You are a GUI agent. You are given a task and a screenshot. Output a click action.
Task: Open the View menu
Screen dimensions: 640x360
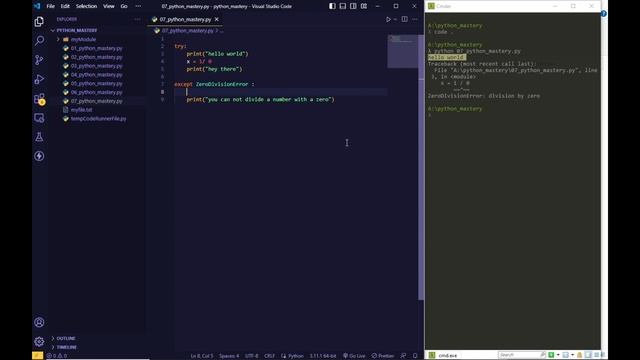109,6
